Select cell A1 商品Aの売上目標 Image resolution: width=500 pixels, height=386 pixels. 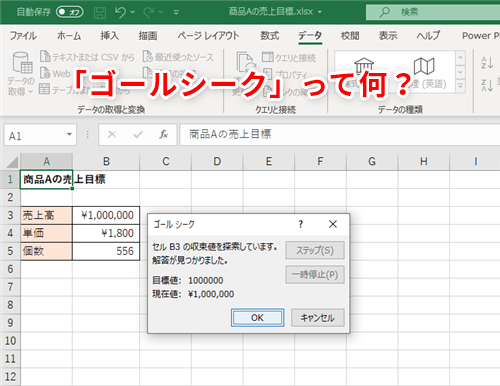pyautogui.click(x=47, y=180)
